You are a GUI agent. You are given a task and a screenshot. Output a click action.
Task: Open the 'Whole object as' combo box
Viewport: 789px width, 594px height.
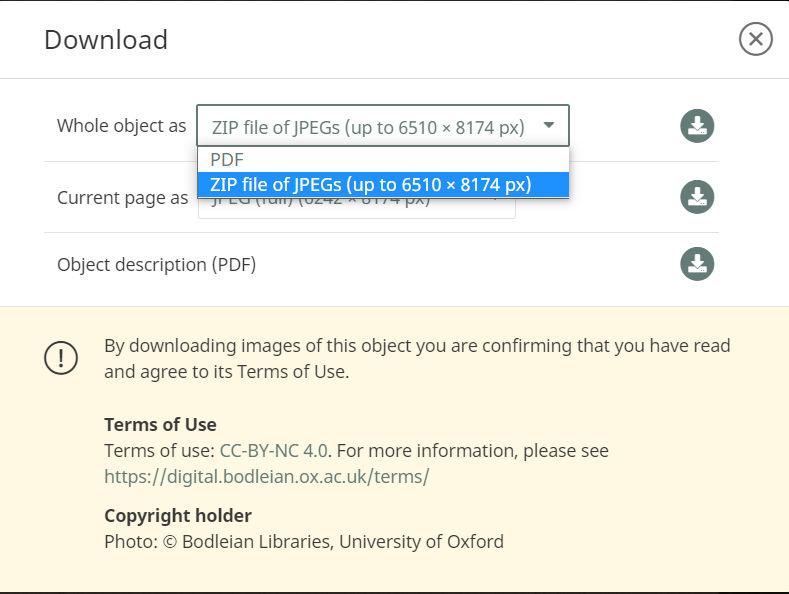(368, 127)
